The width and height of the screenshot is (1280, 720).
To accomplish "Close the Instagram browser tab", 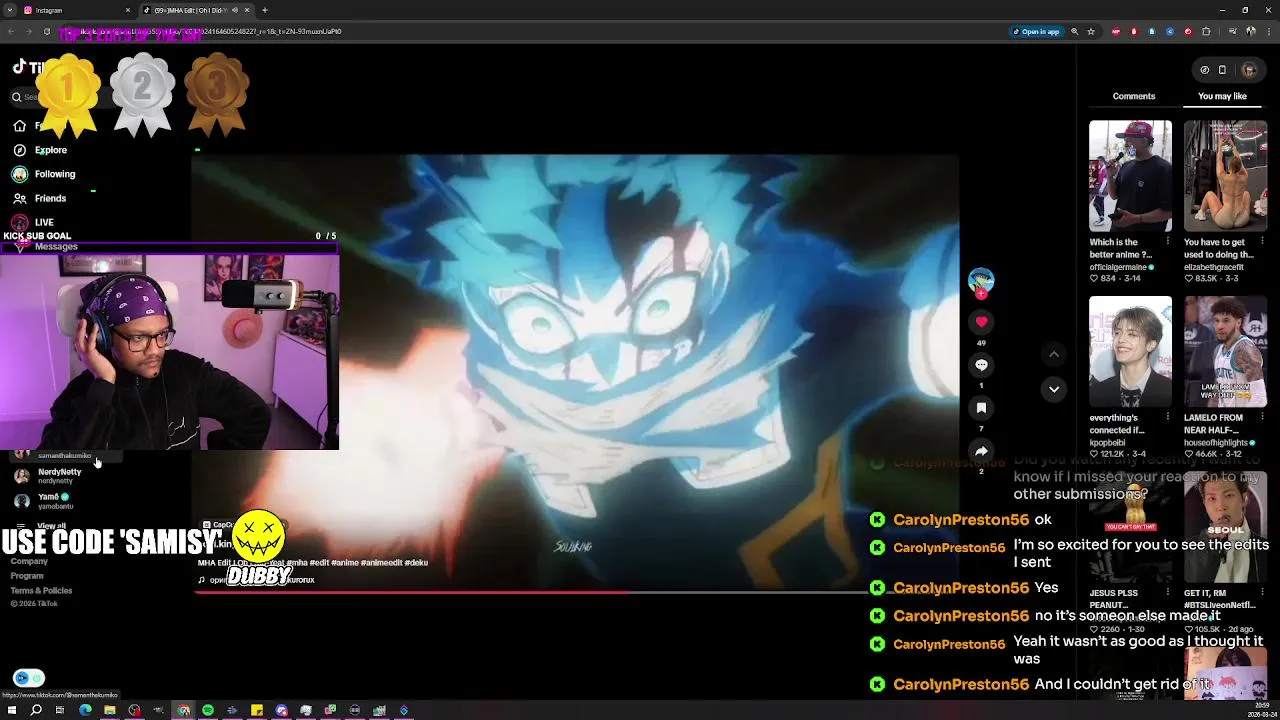I will coord(128,10).
